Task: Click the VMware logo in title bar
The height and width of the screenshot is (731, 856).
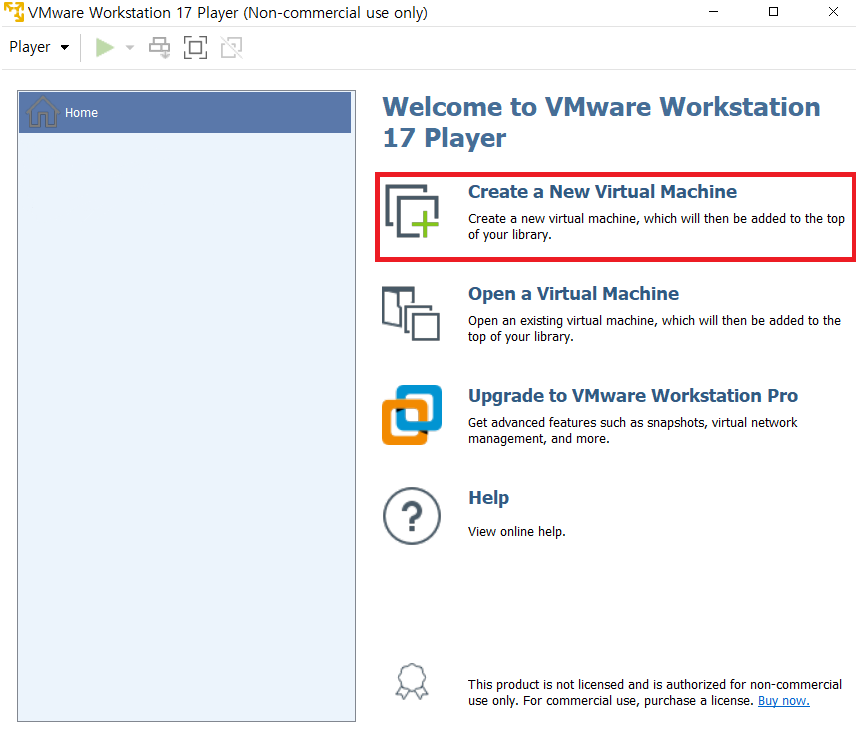Action: click(14, 12)
